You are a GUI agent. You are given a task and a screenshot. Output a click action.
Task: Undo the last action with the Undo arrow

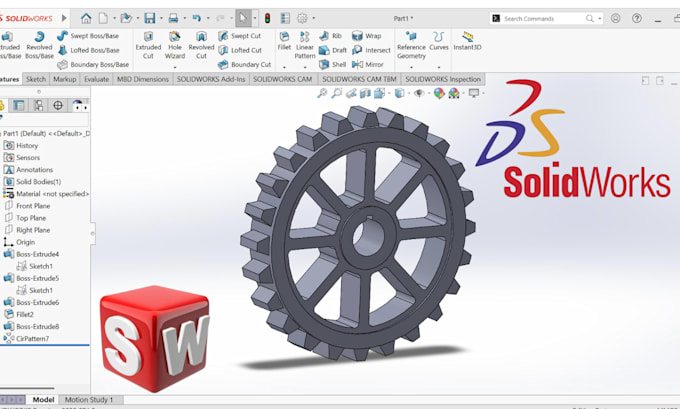point(197,18)
